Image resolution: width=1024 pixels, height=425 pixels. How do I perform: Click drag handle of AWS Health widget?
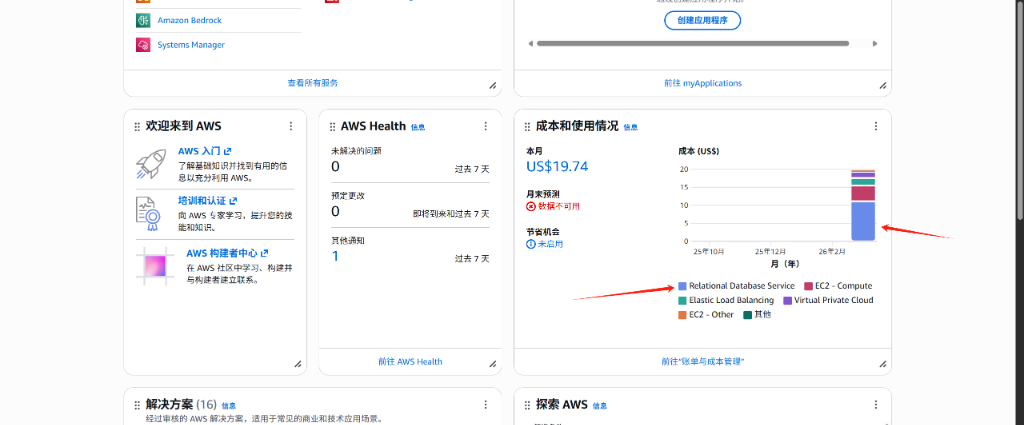pyautogui.click(x=333, y=127)
